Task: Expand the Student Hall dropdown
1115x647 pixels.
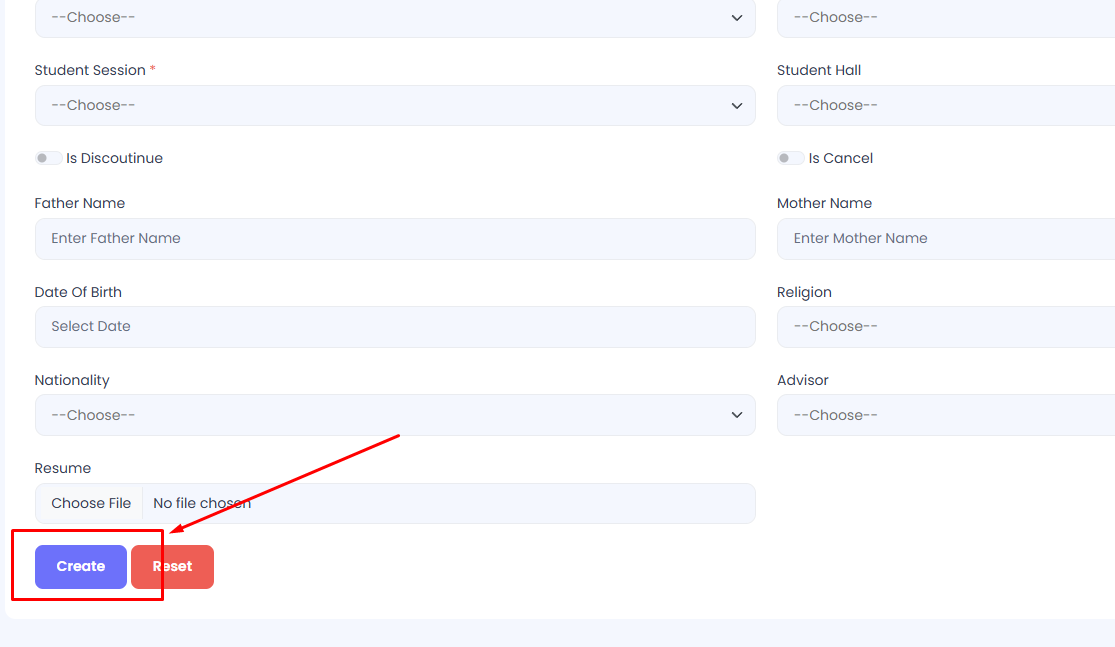Action: (945, 106)
